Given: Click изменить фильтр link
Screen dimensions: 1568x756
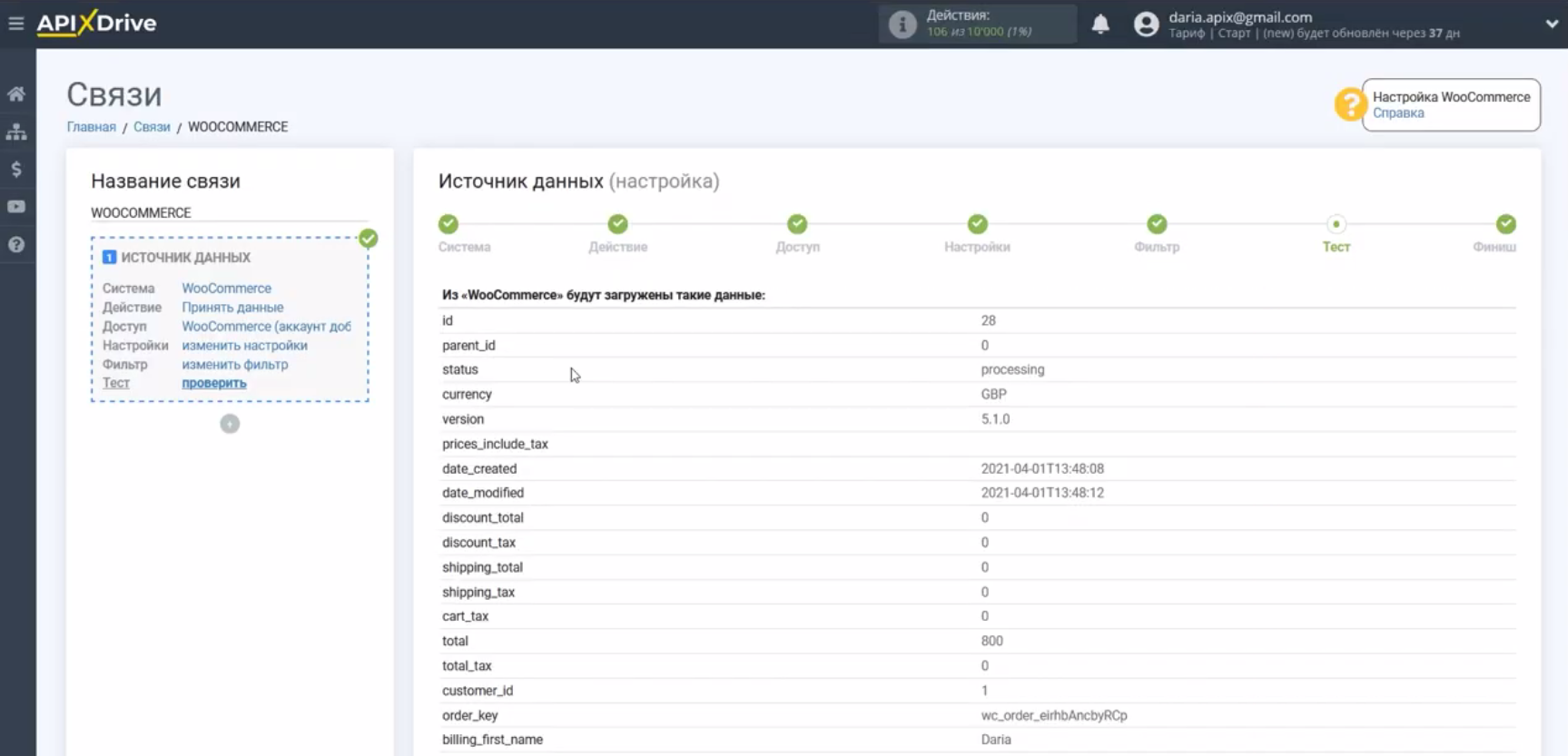Looking at the screenshot, I should (x=234, y=365).
